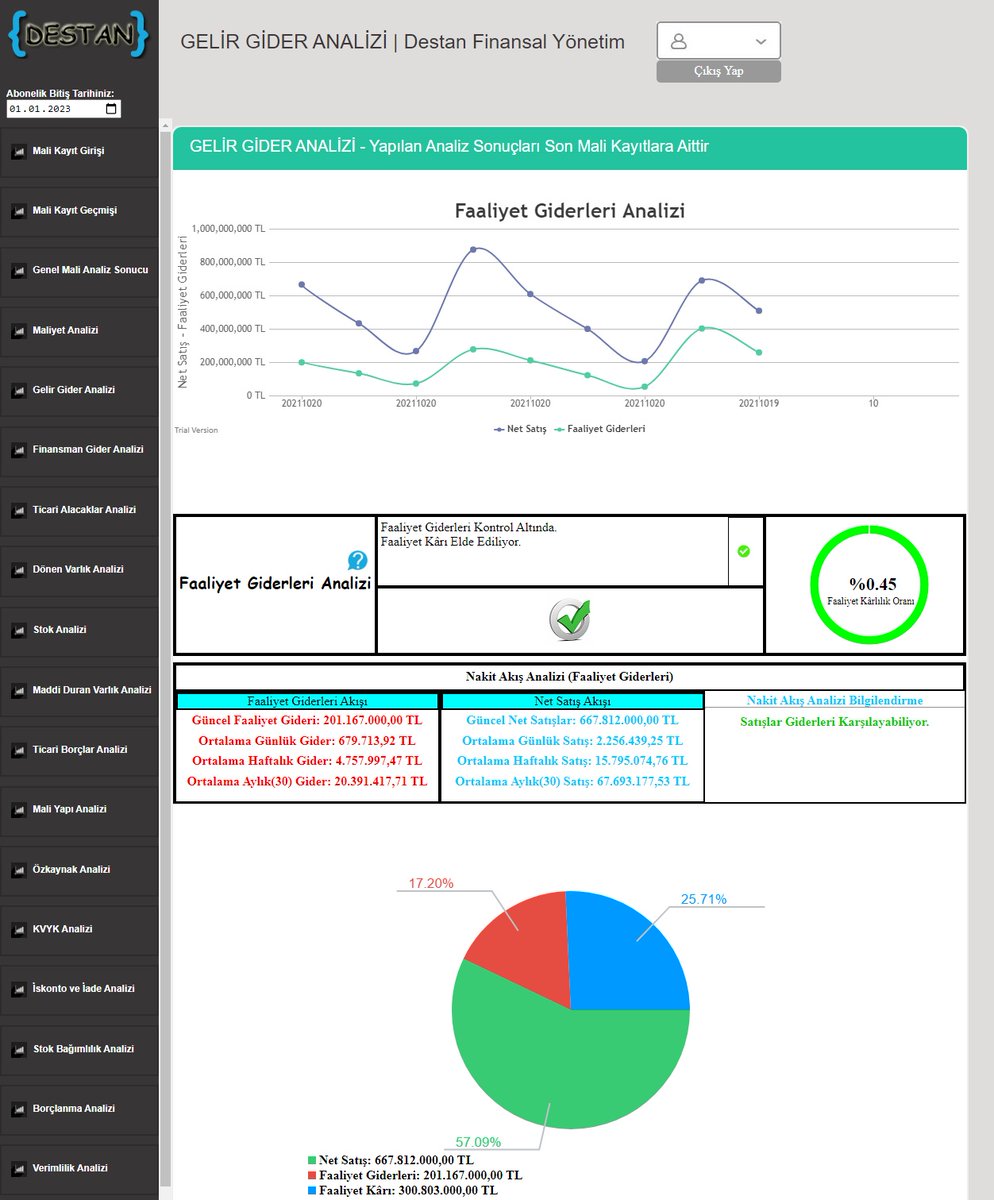Click "Güncel Faaliyet Gideri: 201.167.000,00 TL" text
The image size is (994, 1200).
307,720
